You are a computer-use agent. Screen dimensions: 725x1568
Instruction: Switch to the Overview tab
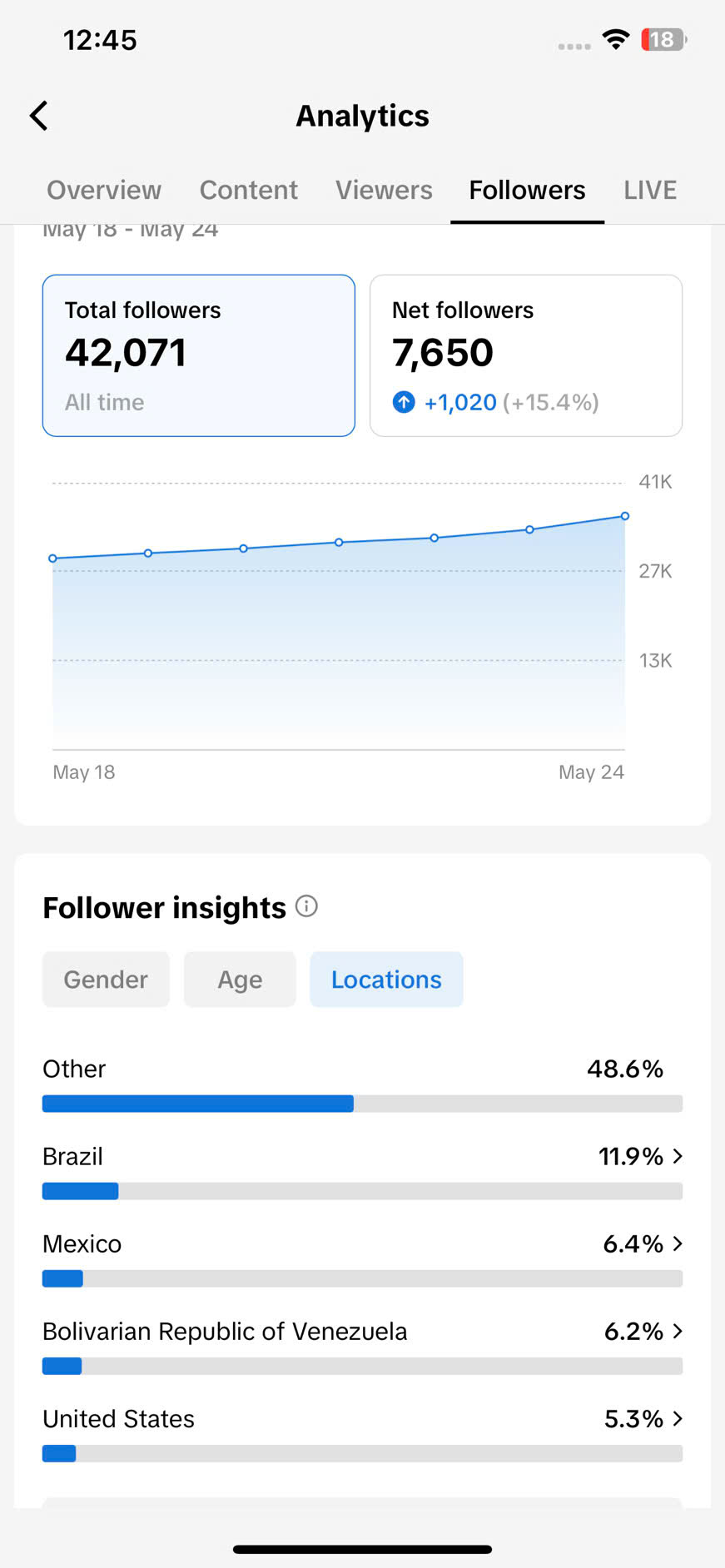pyautogui.click(x=104, y=190)
